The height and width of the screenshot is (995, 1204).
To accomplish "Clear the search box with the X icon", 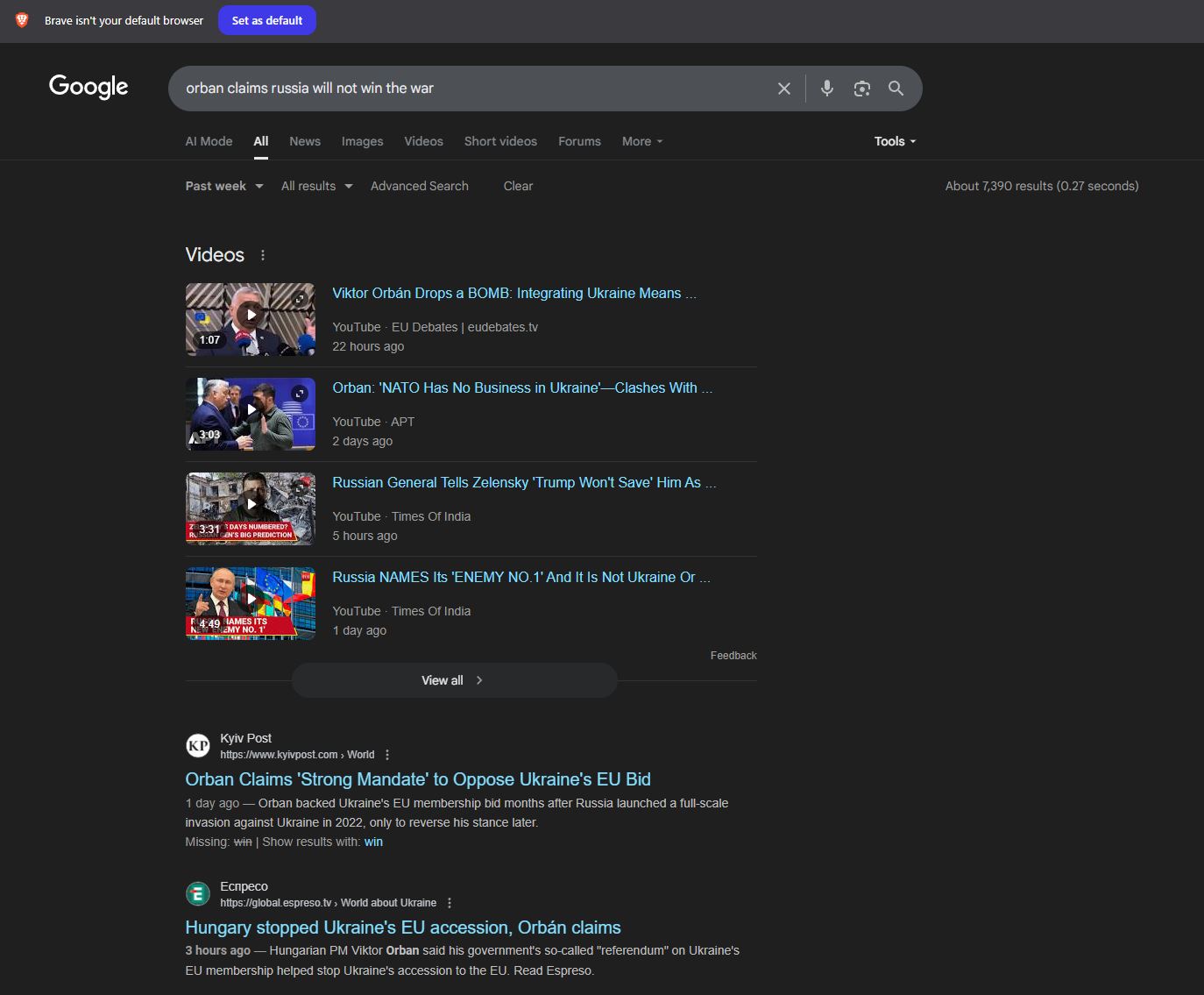I will point(784,89).
